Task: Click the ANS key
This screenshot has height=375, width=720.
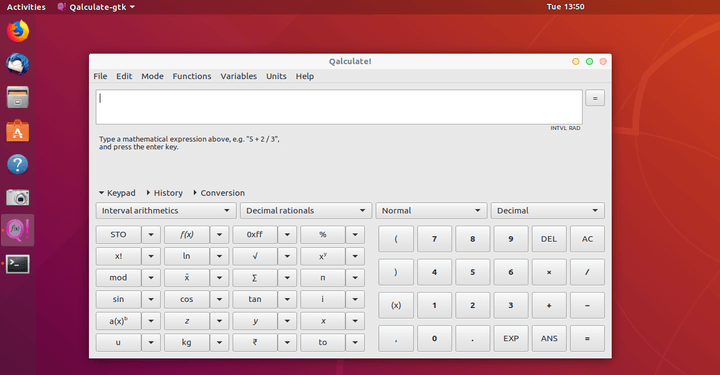Action: (x=549, y=339)
